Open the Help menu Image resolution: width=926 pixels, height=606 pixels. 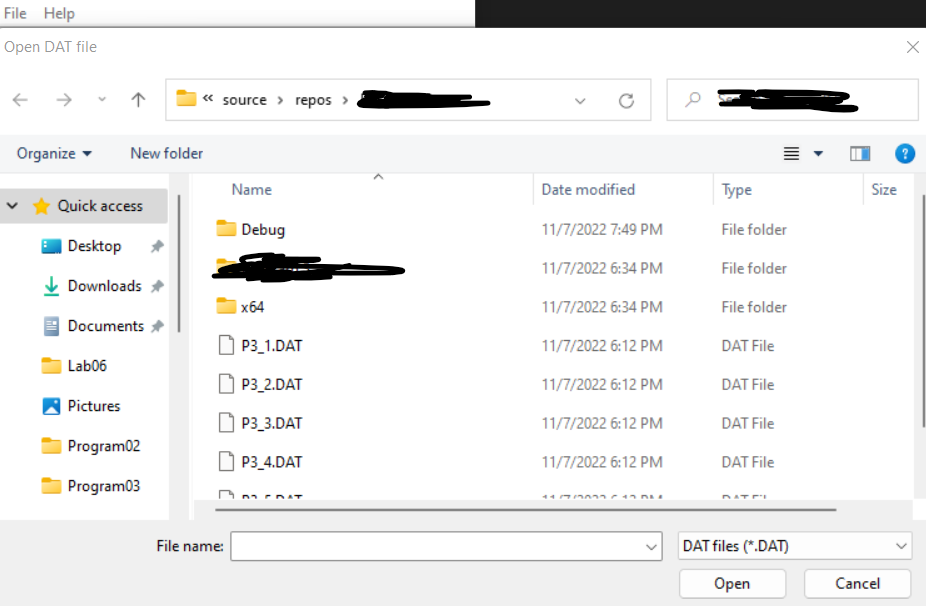point(59,13)
